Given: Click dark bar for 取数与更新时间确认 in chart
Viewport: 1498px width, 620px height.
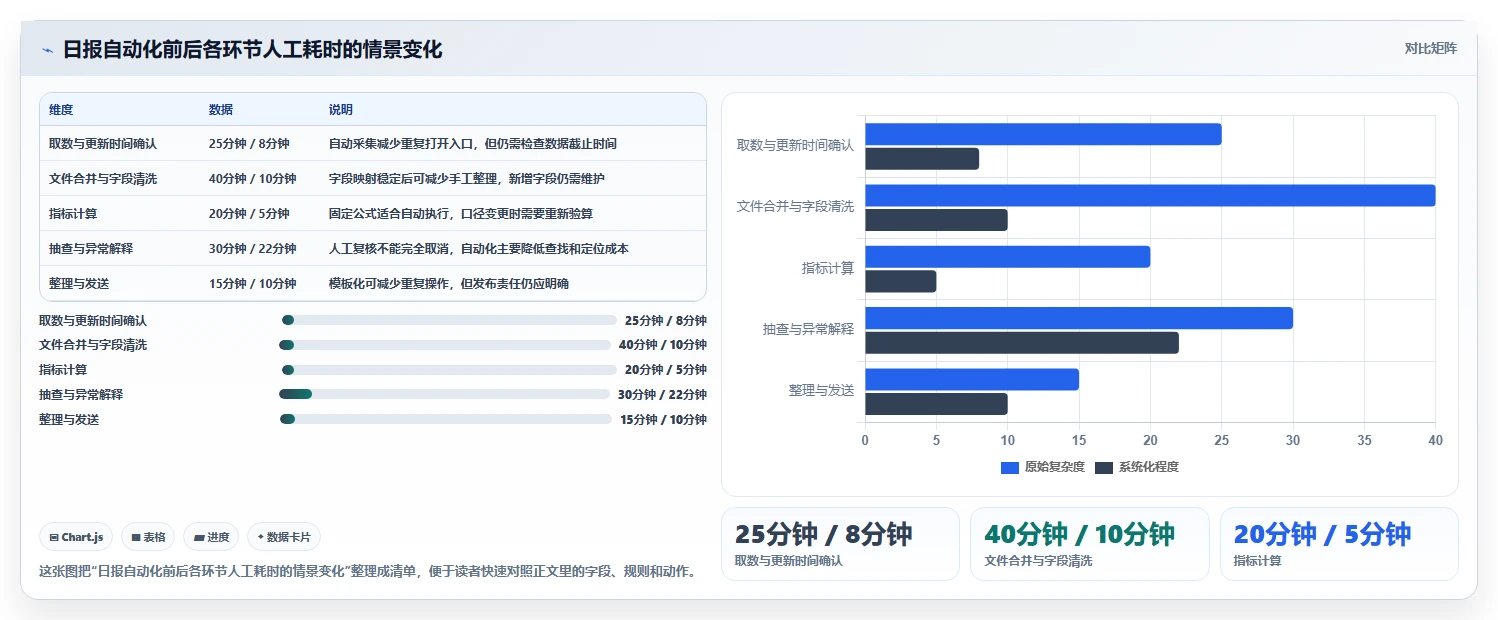Looking at the screenshot, I should [x=922, y=159].
